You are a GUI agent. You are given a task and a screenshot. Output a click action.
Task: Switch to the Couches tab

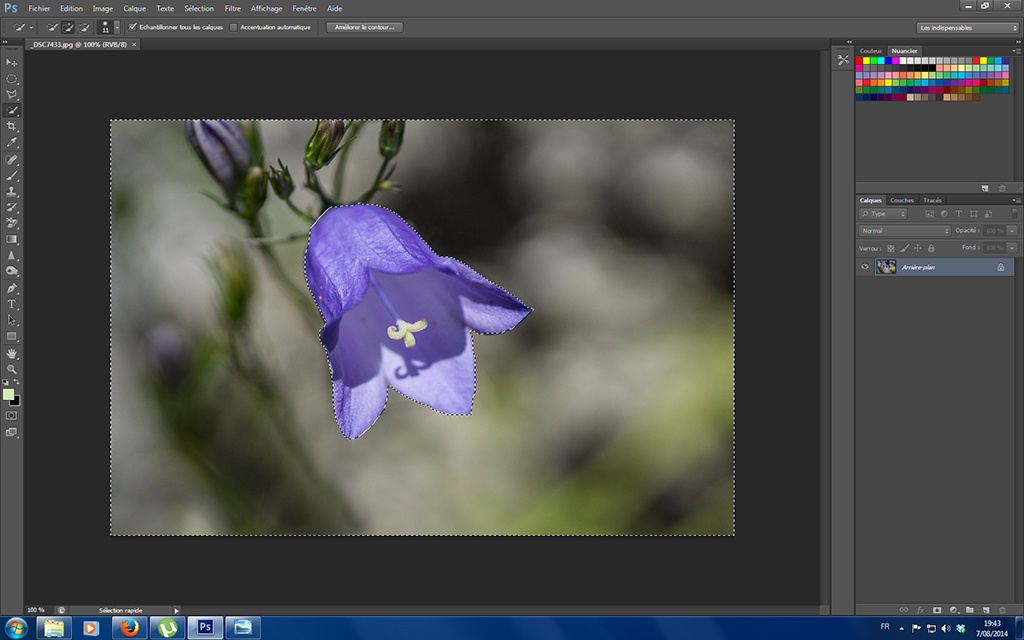coord(902,200)
